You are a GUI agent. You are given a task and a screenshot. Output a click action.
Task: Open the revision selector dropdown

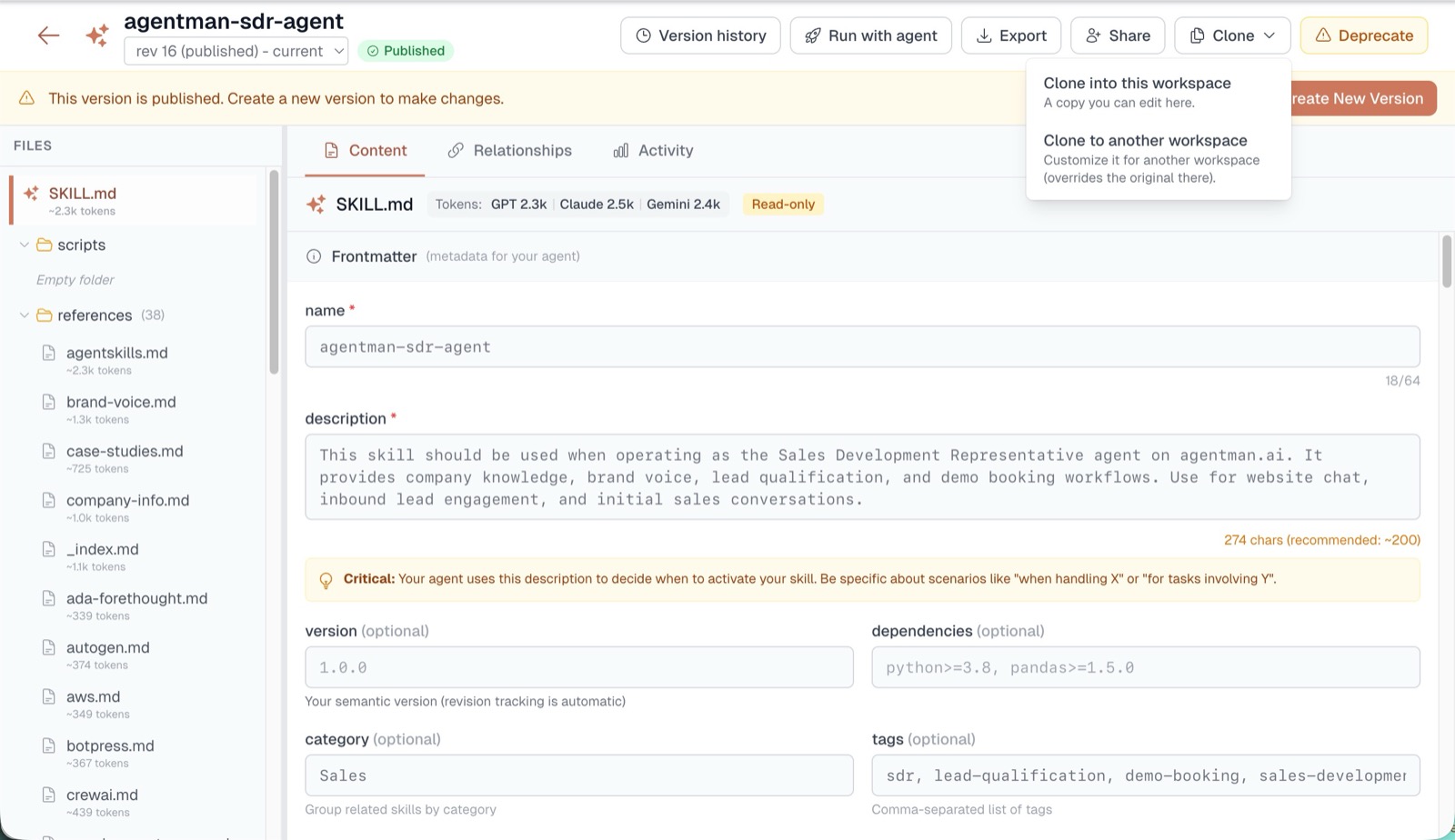236,51
